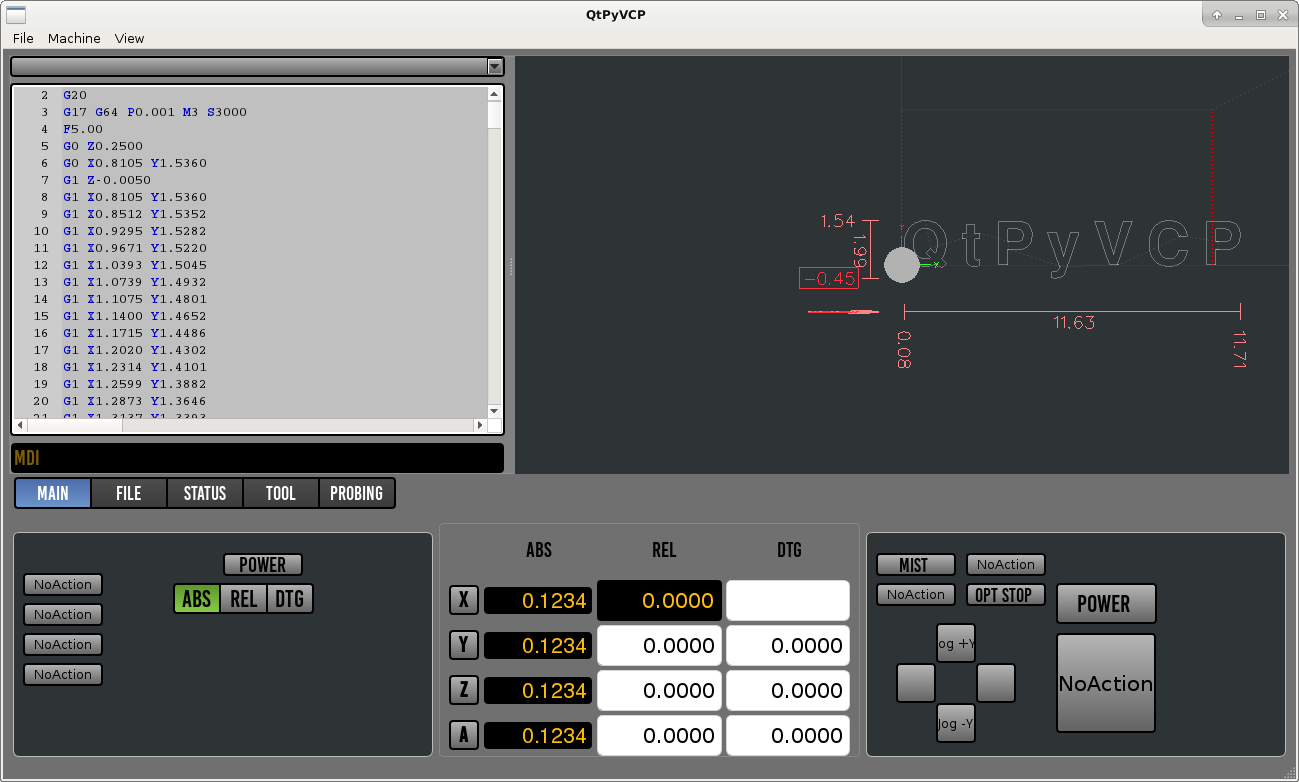The image size is (1299, 782).
Task: Click the Y axis button
Action: coord(463,645)
